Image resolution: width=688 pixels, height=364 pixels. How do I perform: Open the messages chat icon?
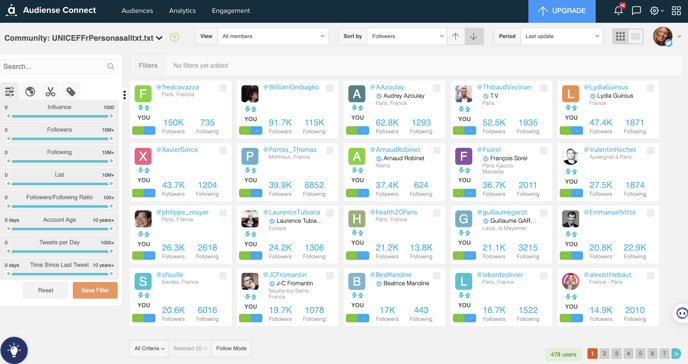[x=636, y=11]
